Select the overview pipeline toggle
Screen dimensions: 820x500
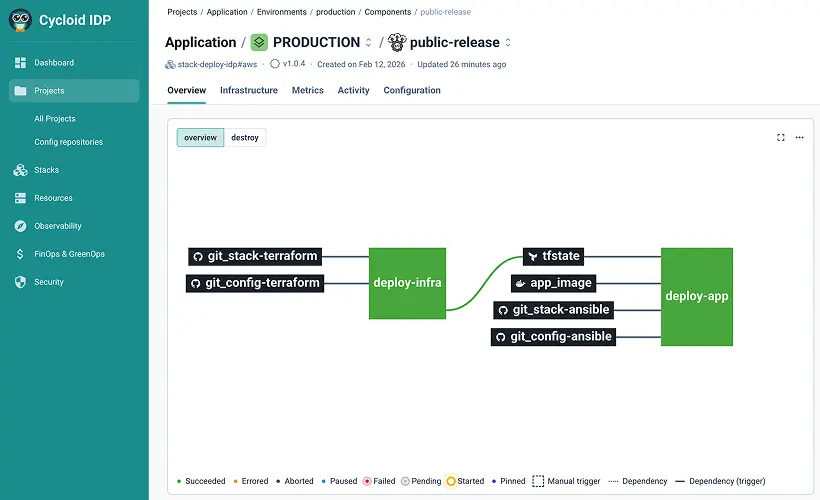point(200,138)
